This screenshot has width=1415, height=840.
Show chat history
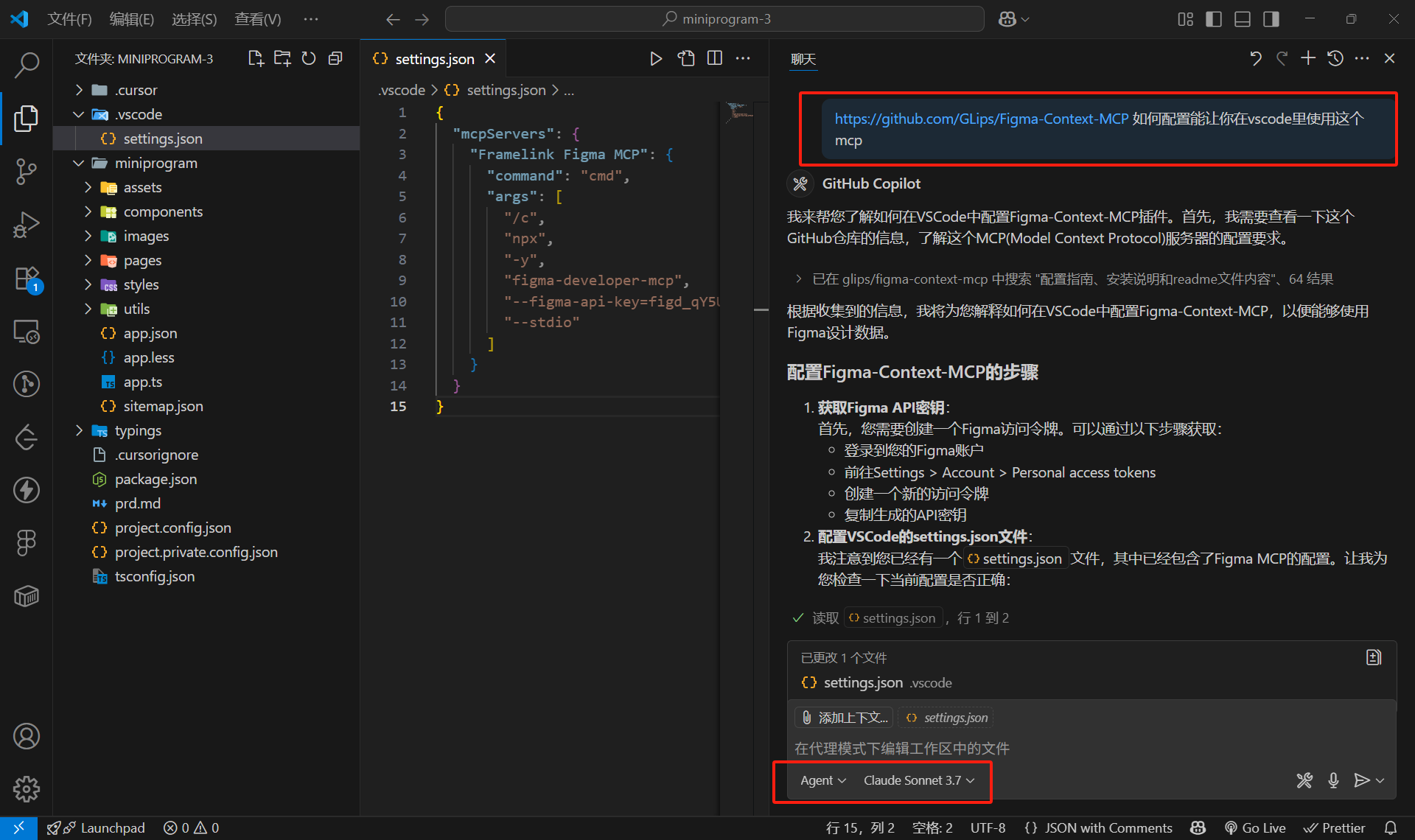point(1335,58)
